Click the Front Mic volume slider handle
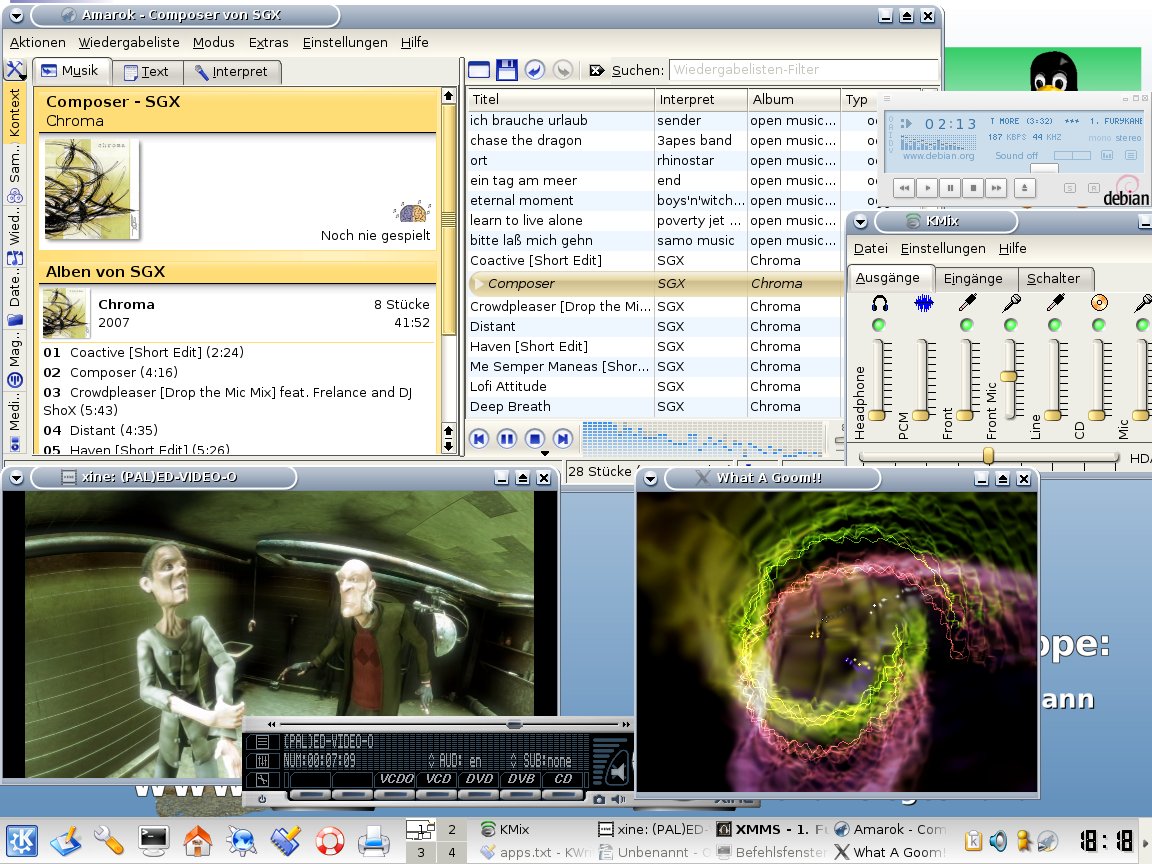The width and height of the screenshot is (1152, 864). 1009,376
